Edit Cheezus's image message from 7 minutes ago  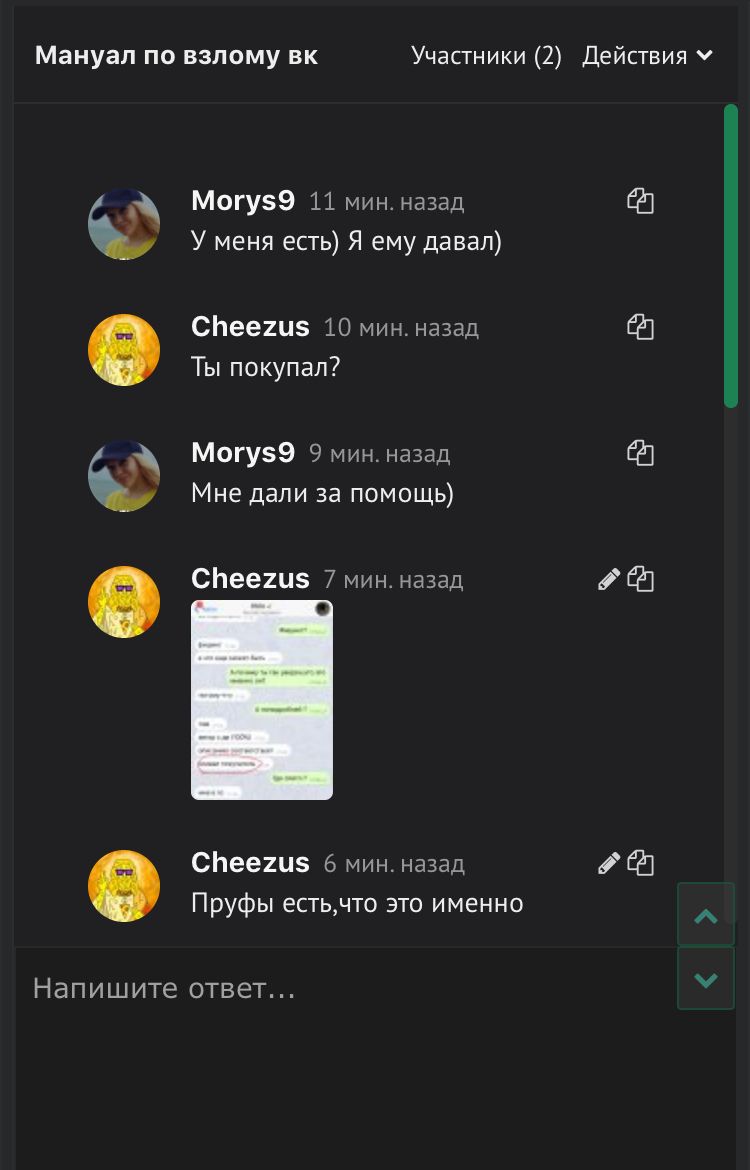pos(609,580)
